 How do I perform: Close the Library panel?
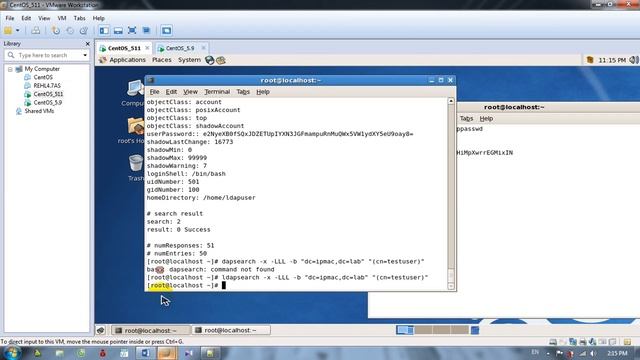tap(87, 44)
